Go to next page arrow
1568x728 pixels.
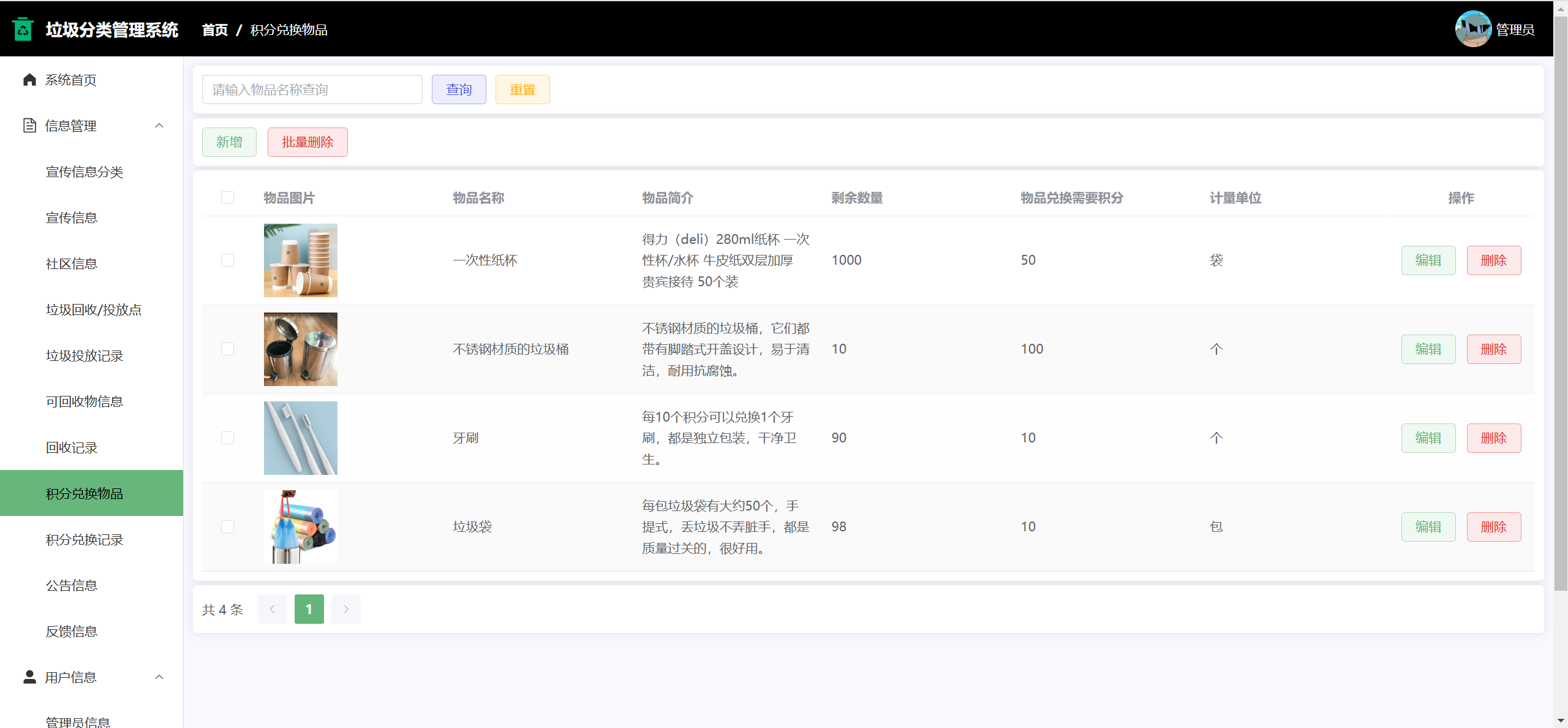pos(345,609)
